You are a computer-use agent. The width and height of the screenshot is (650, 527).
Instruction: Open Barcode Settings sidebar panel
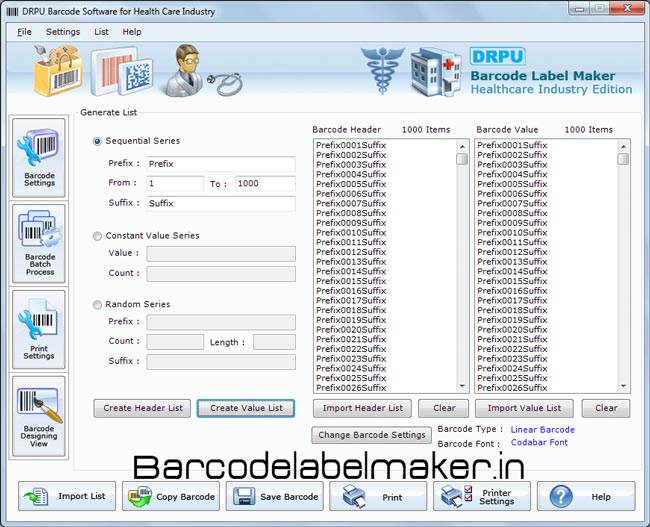[39, 158]
